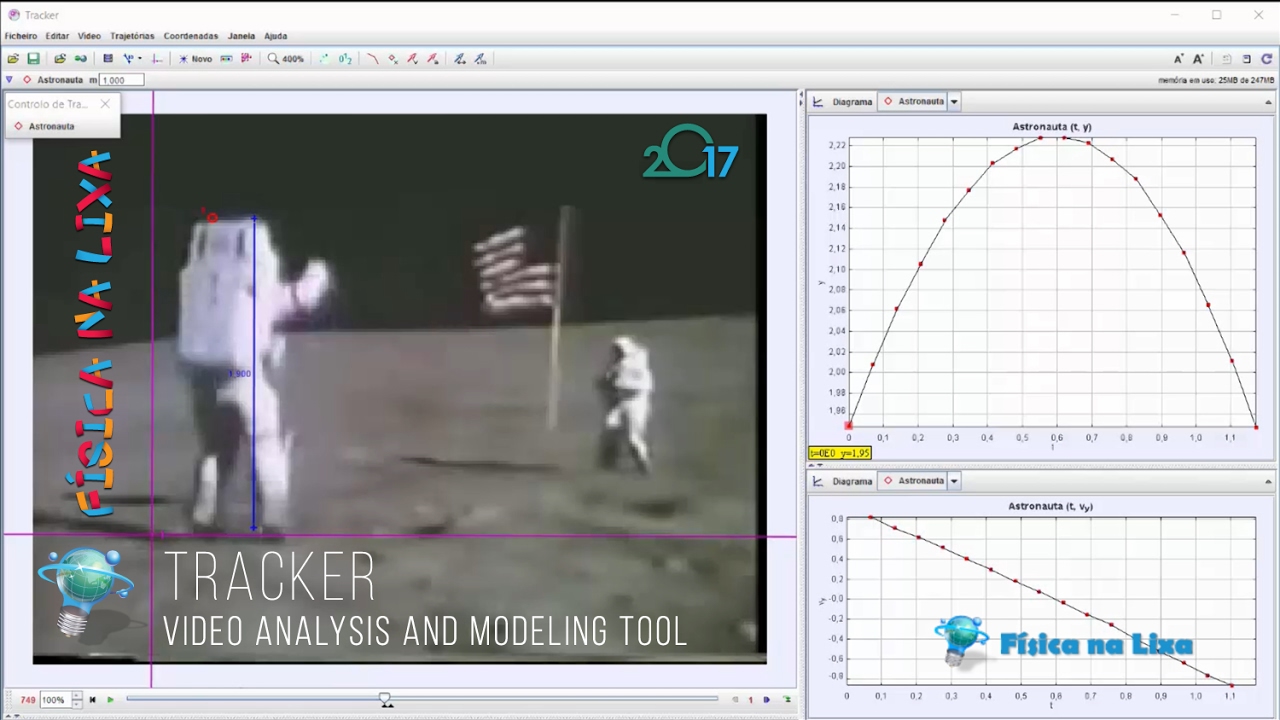Click the plot icon in bottom view
Screen dimensions: 1280x720
pos(818,481)
